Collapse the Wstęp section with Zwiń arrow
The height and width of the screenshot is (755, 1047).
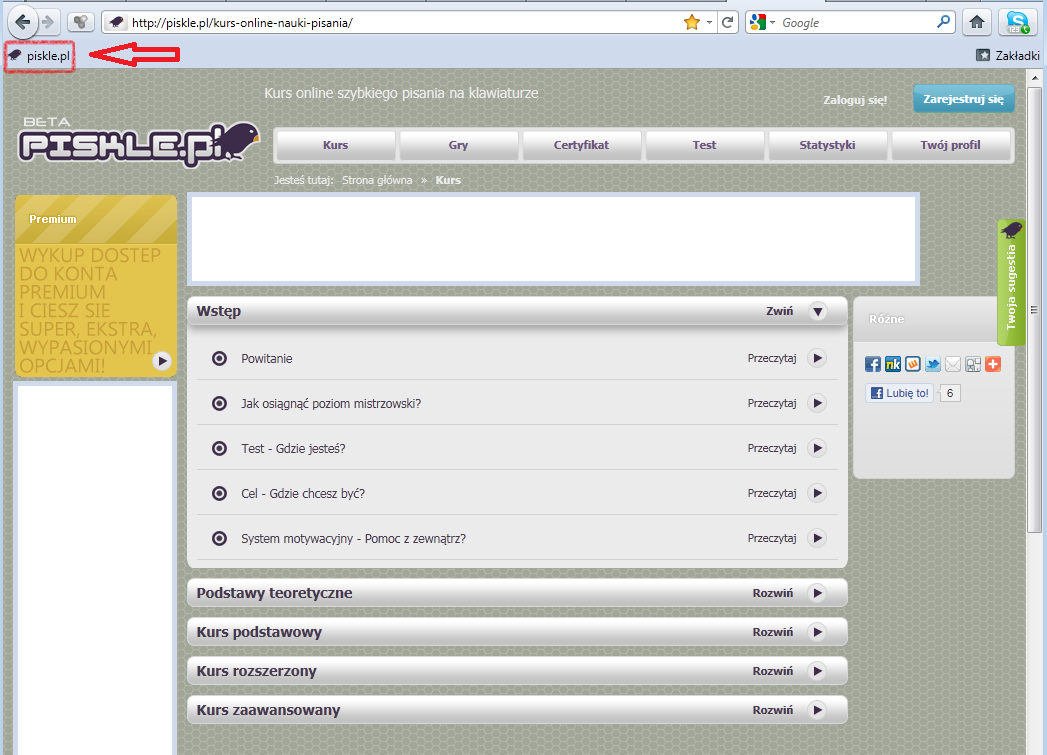pyautogui.click(x=817, y=311)
